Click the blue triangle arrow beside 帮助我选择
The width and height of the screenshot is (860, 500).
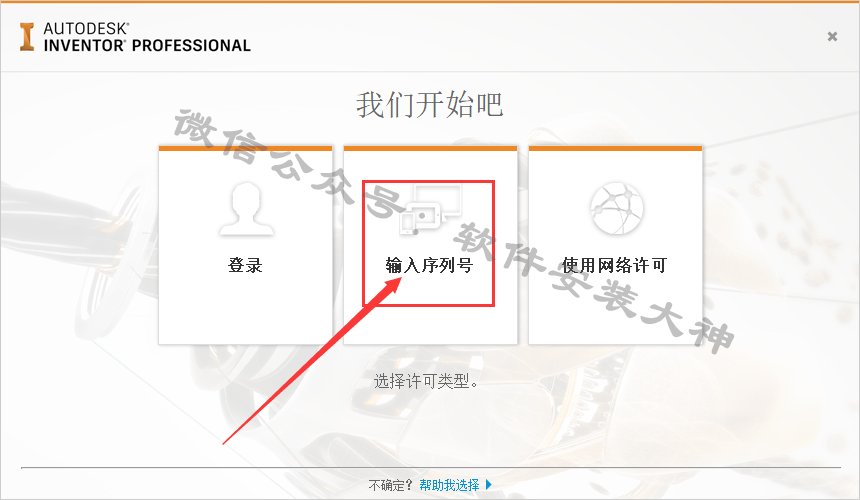tap(489, 485)
